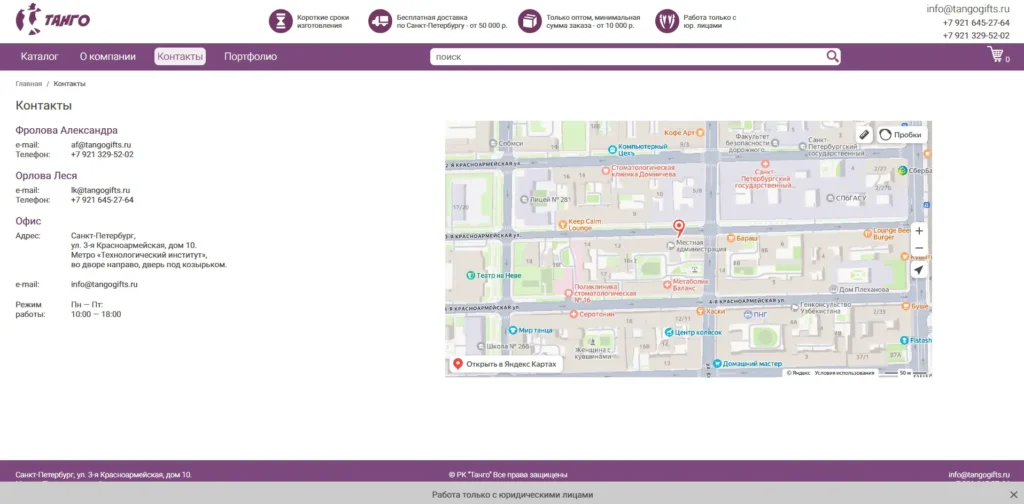Viewport: 1024px width, 504px height.
Task: Locate me with the map arrow button
Action: click(919, 270)
